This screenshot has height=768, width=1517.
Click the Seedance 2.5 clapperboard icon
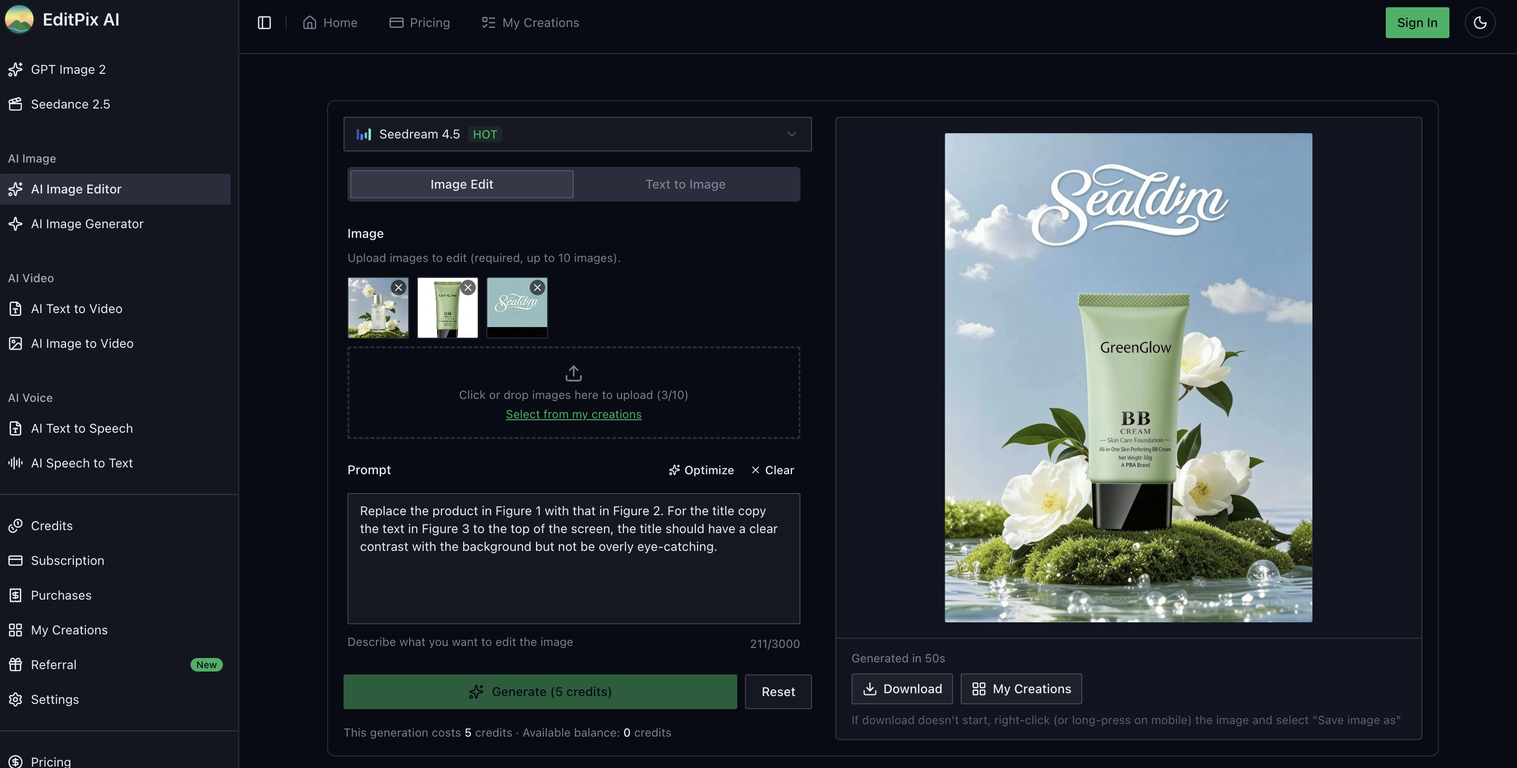click(15, 104)
